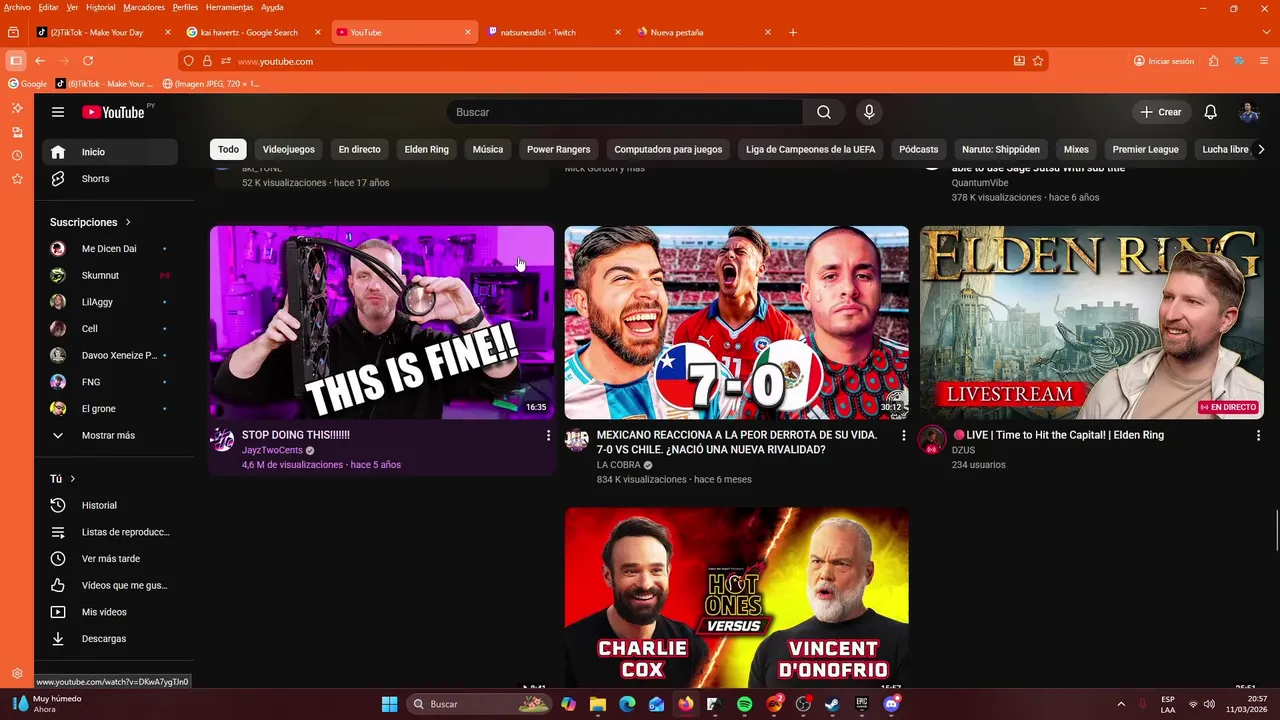
Task: Click the search magnifier button
Action: (823, 112)
